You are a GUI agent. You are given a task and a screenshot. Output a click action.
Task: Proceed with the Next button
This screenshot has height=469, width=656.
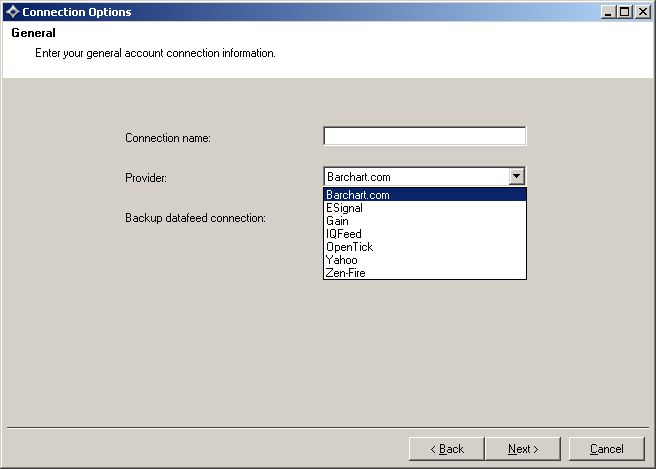523,449
